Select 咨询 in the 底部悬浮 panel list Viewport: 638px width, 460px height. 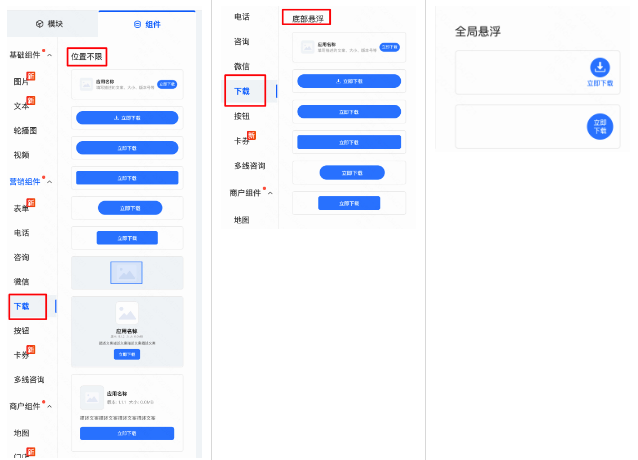click(242, 41)
